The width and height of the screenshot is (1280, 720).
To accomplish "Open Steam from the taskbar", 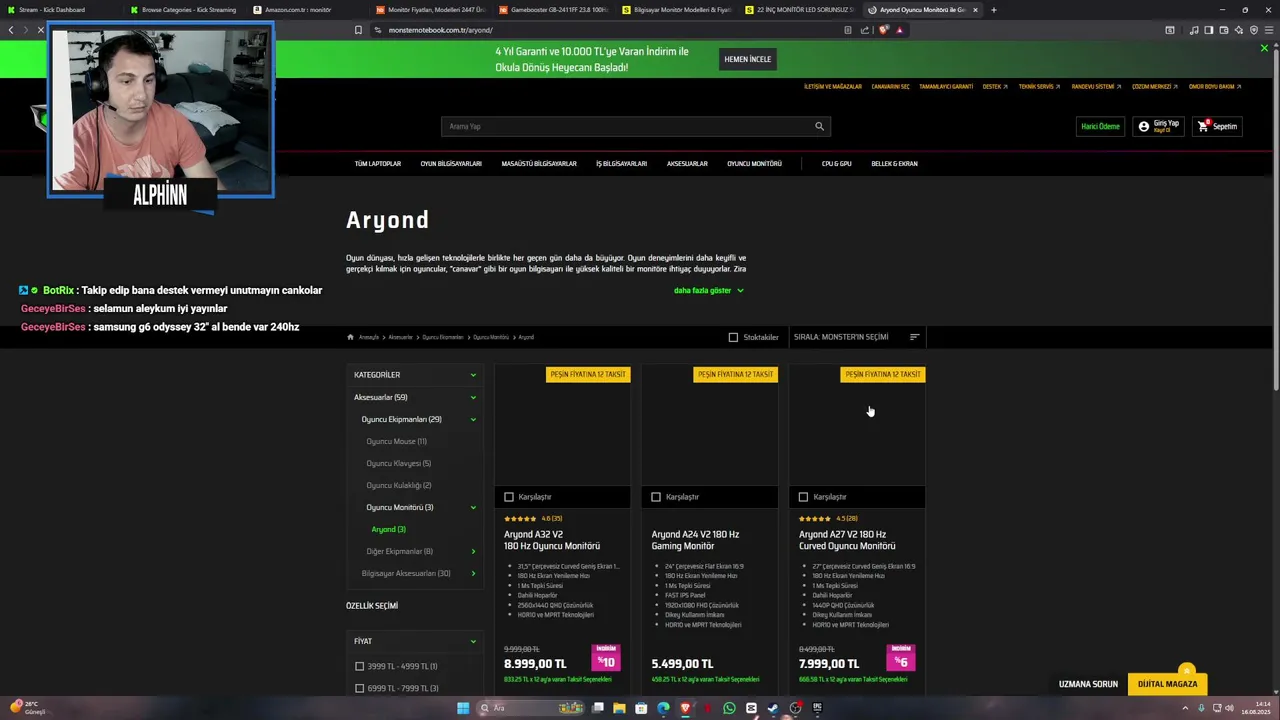I will (773, 708).
